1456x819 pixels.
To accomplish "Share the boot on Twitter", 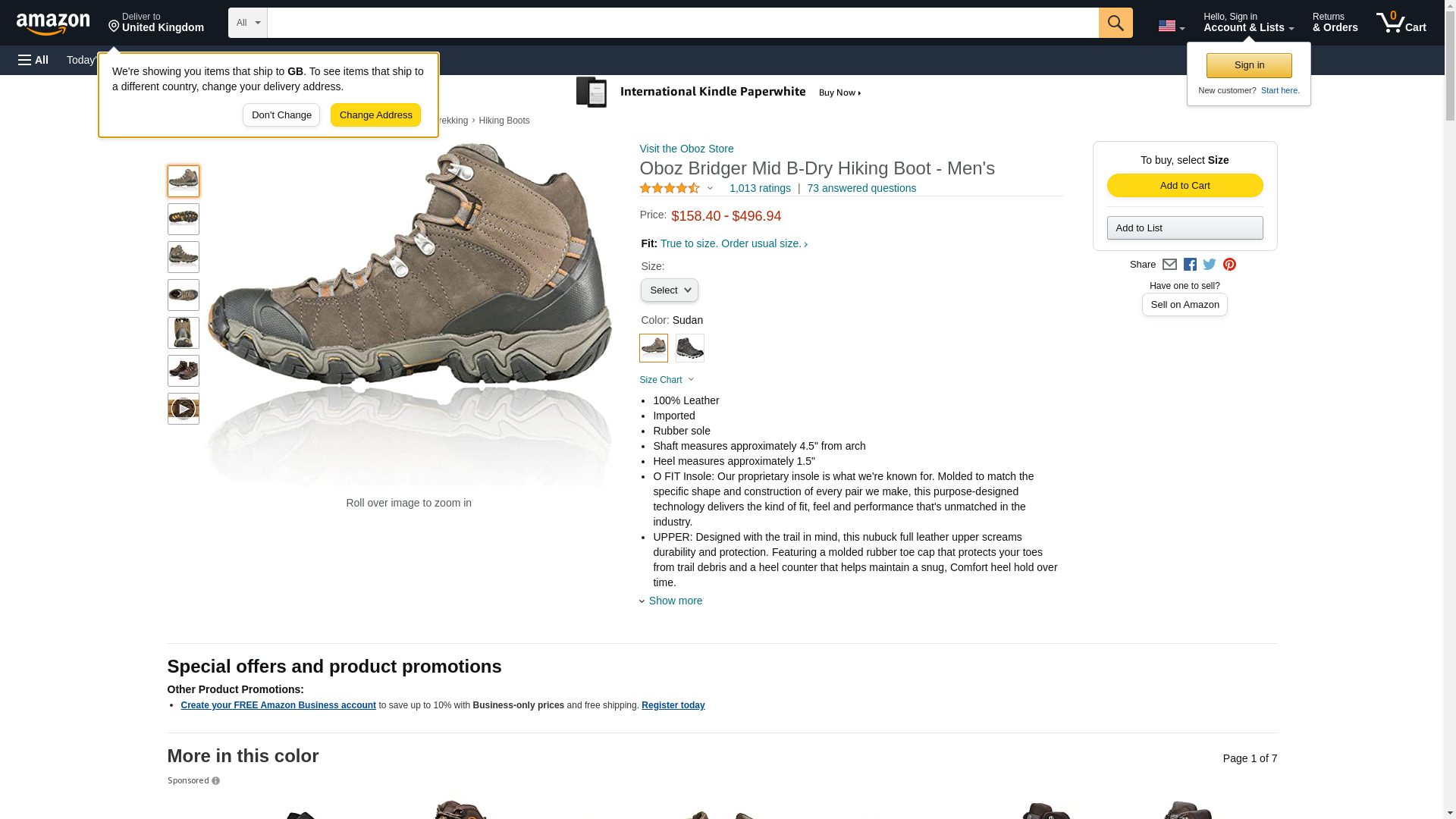I will [1210, 265].
